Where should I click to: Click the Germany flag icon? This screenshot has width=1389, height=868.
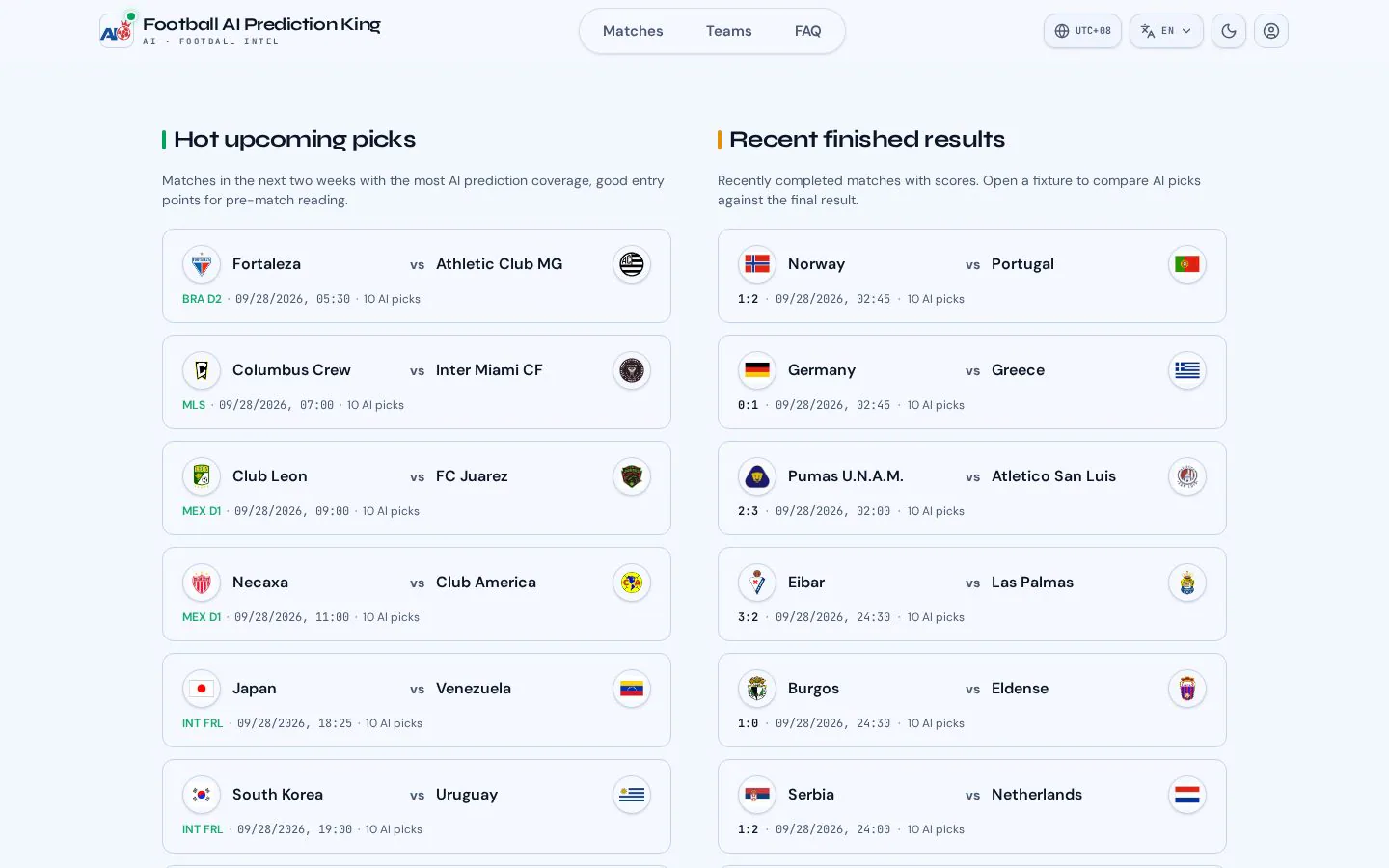757,370
